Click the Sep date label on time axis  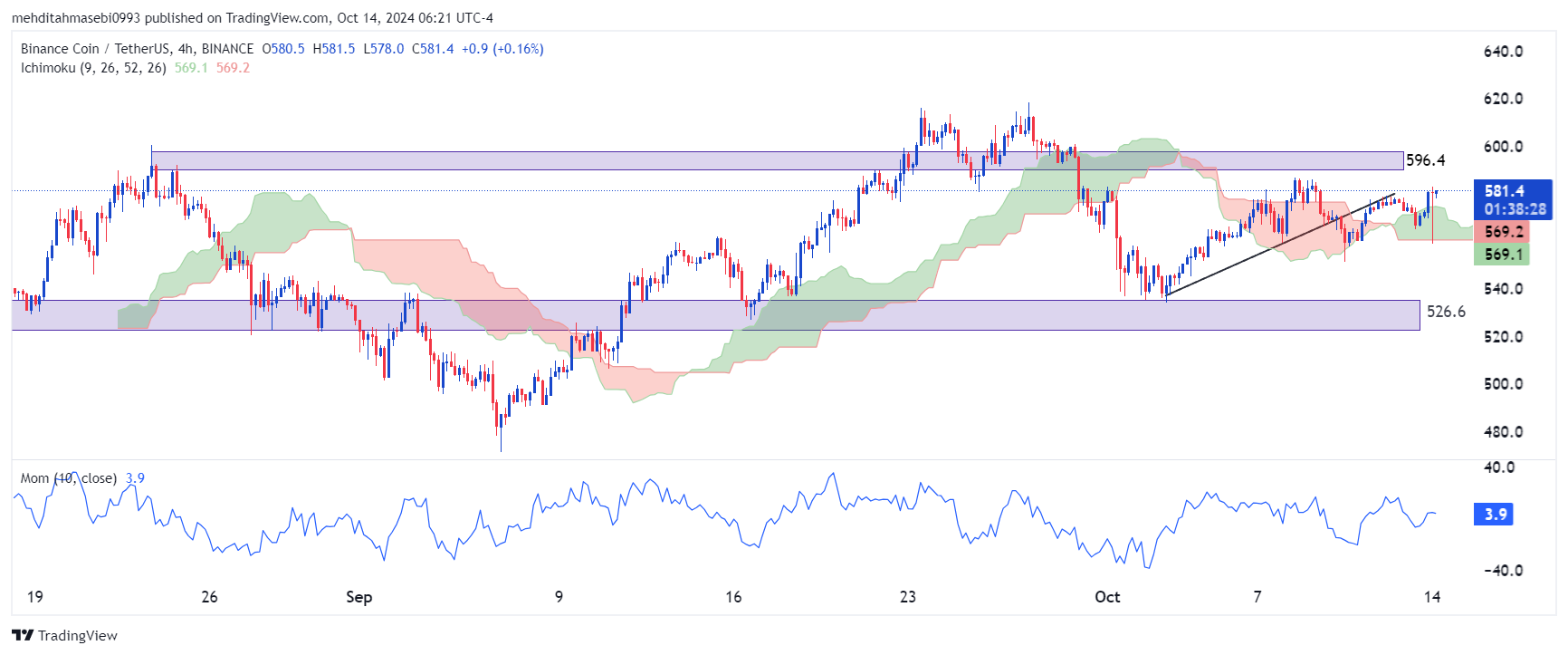coord(359,597)
